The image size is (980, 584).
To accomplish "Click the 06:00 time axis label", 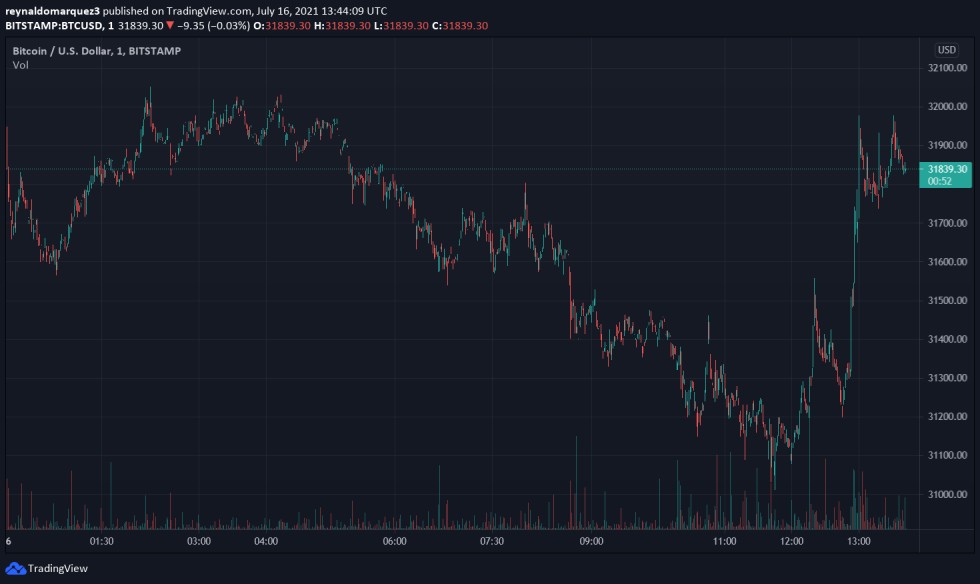I will click(395, 541).
